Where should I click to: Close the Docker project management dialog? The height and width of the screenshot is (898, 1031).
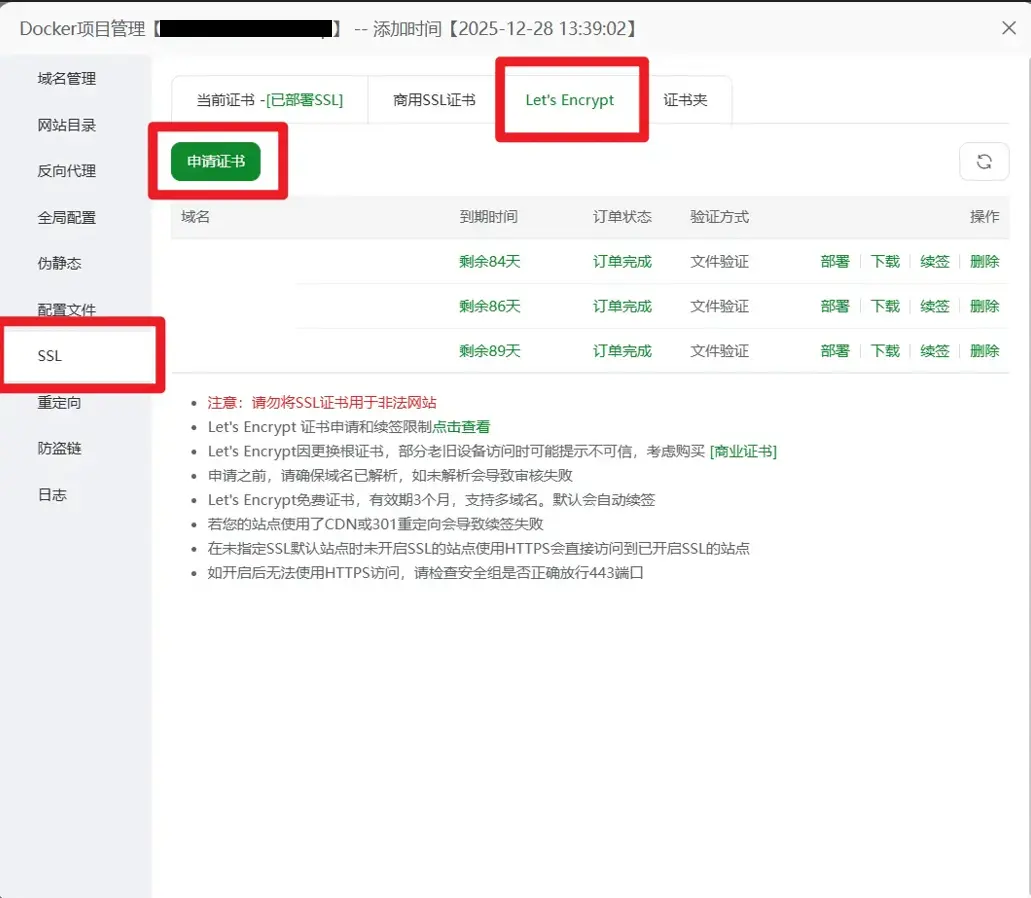(x=1009, y=28)
